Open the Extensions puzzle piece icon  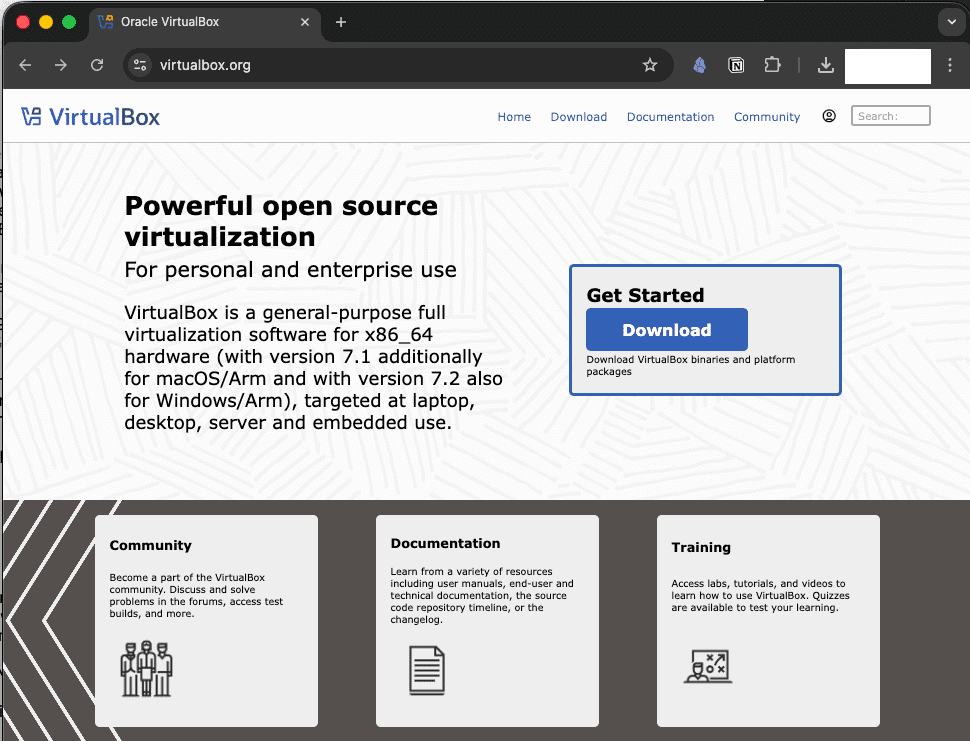click(772, 65)
